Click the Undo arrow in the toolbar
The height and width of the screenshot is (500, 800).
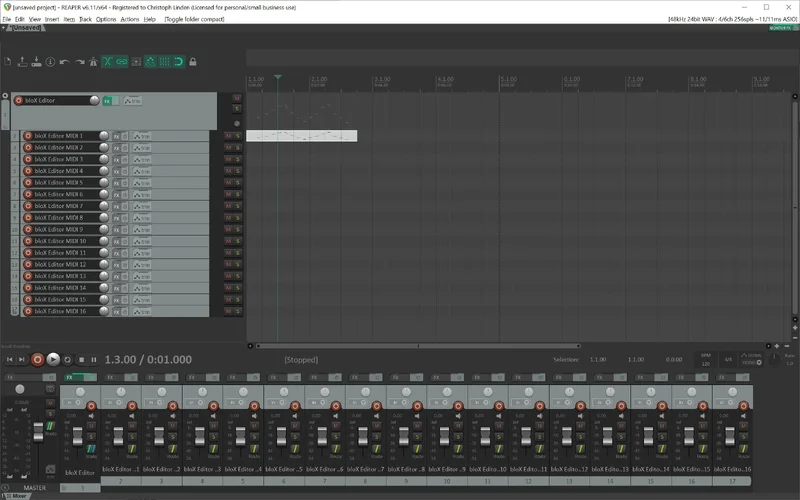point(65,62)
